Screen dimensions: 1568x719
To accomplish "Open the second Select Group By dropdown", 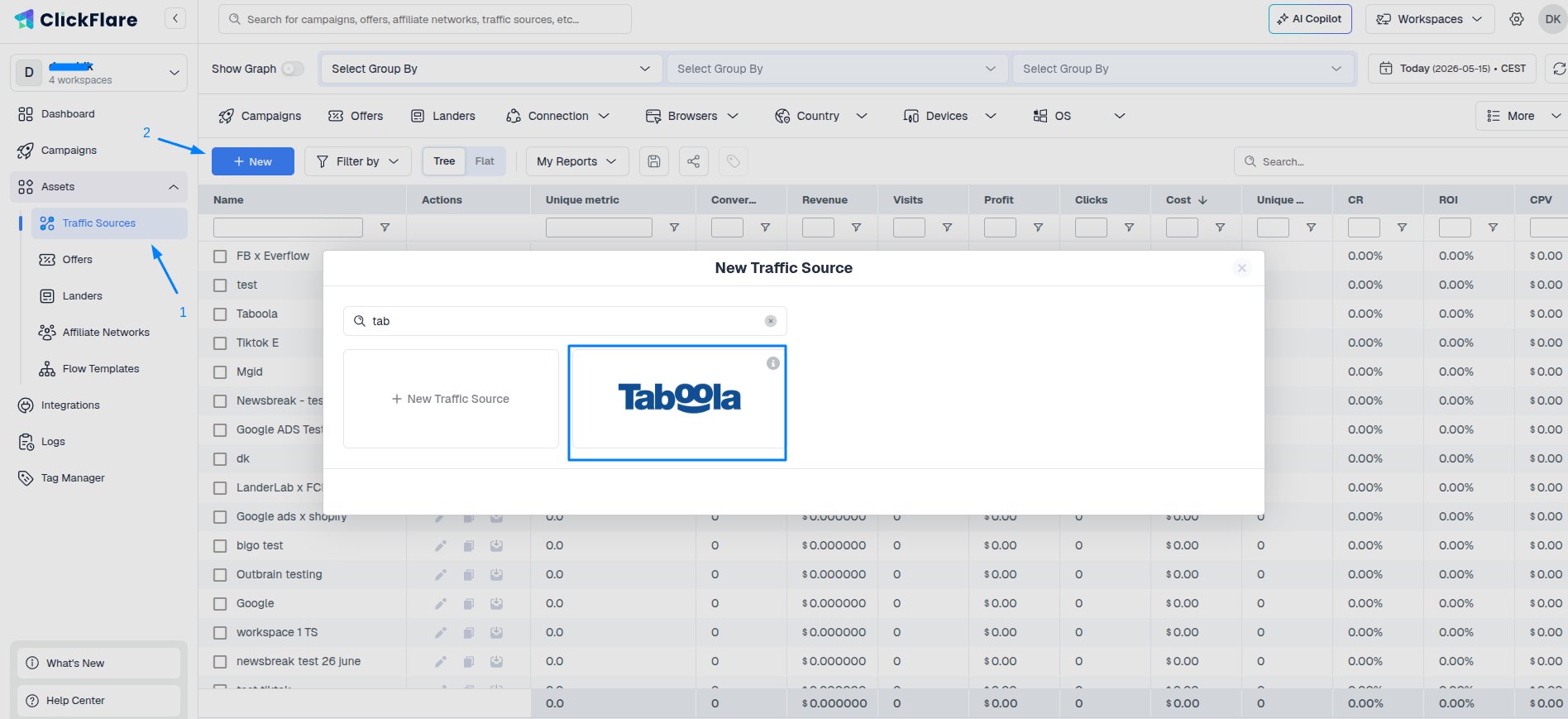I will pos(837,69).
